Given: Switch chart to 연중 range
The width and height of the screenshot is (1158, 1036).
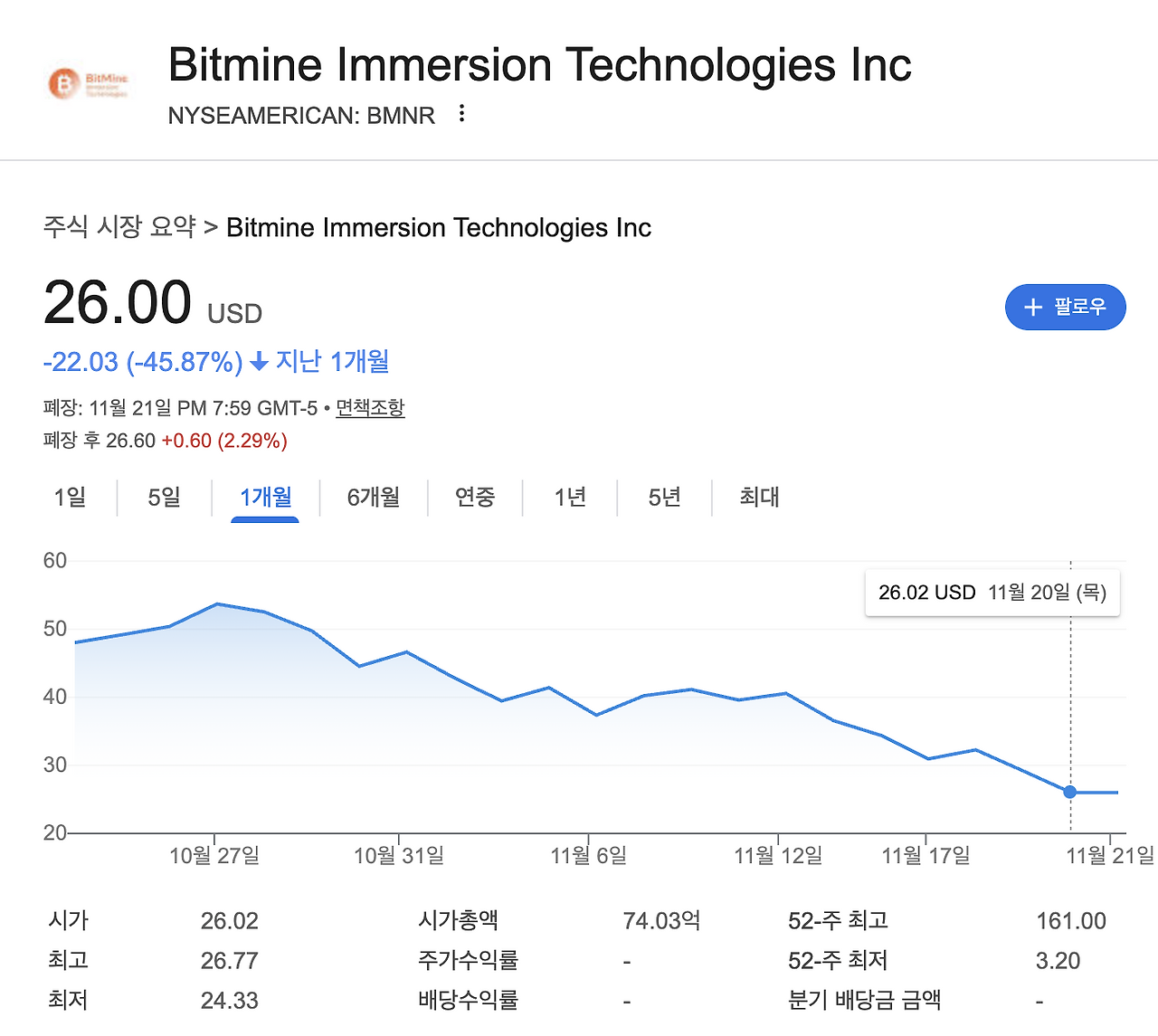Looking at the screenshot, I should click(x=475, y=498).
